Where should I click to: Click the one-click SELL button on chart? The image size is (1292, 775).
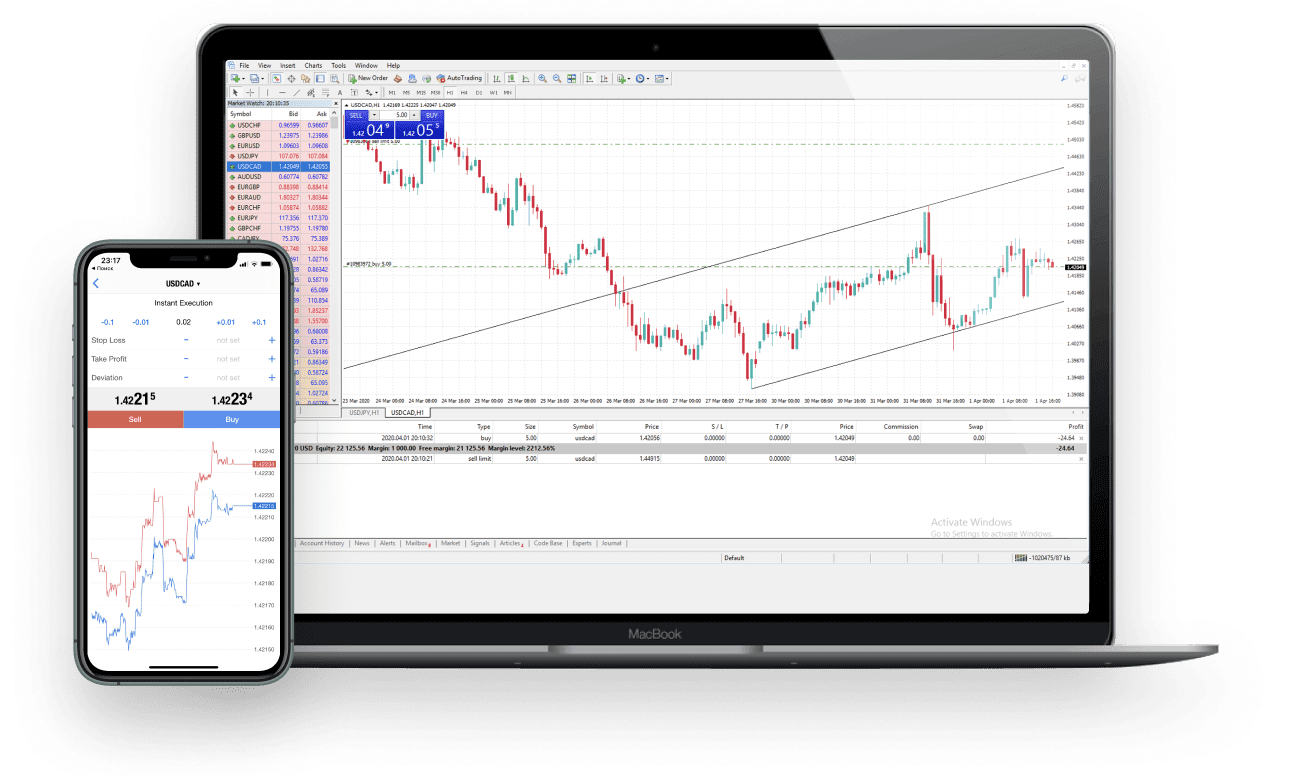(356, 115)
